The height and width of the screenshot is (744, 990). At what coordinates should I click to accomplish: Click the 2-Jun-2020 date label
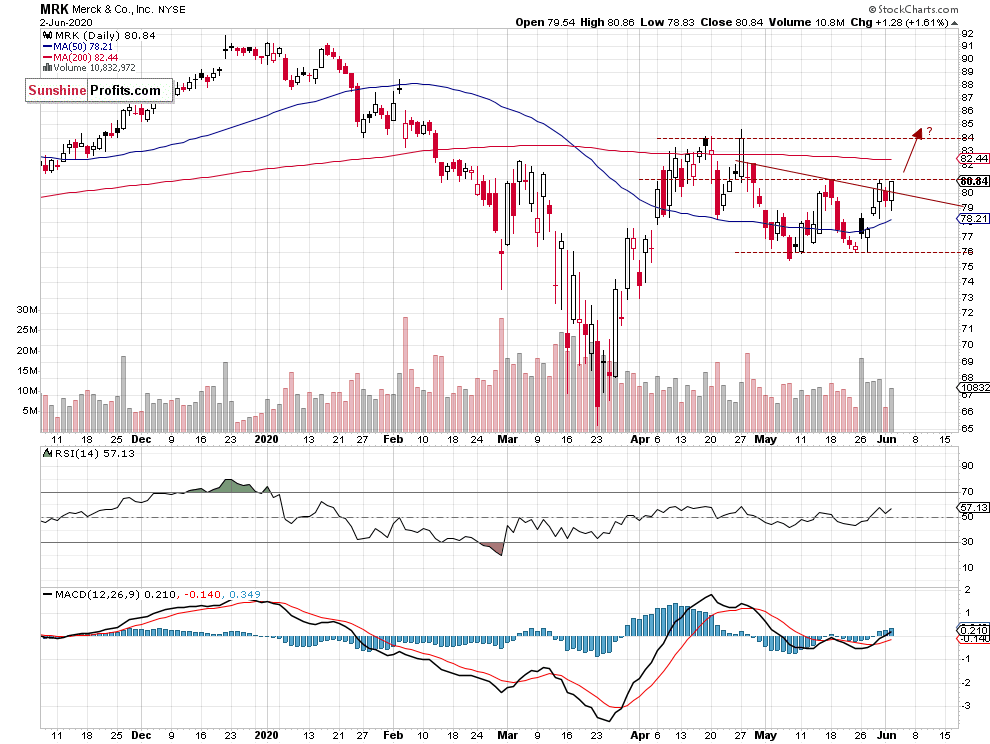pyautogui.click(x=66, y=23)
